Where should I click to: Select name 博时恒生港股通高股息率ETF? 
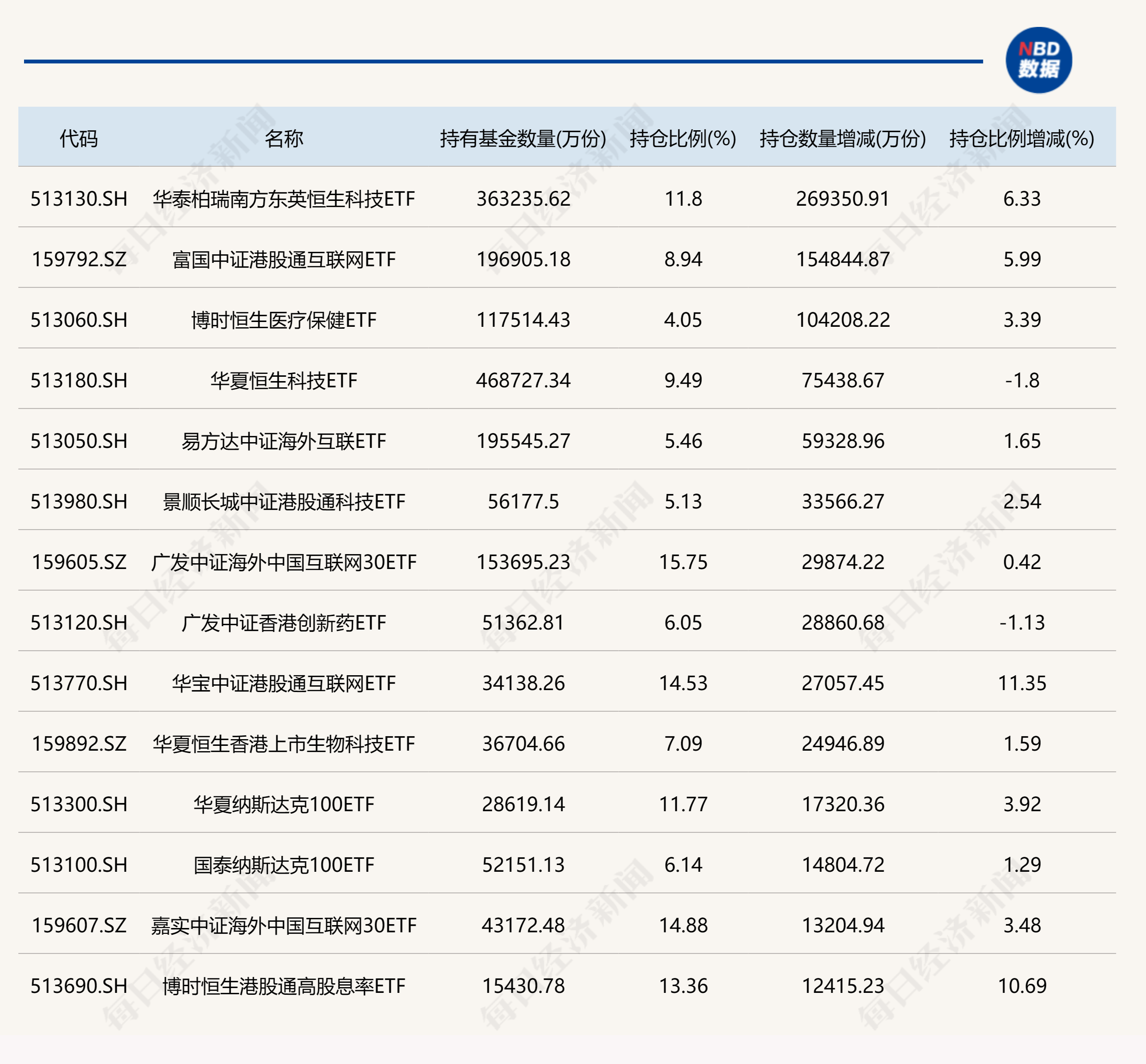[284, 986]
